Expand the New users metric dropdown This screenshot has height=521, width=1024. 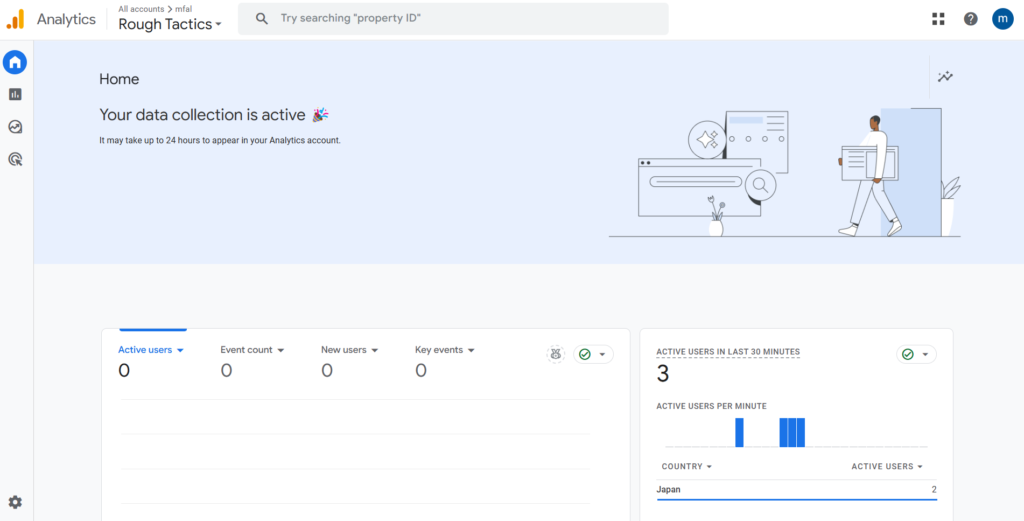[x=349, y=350]
